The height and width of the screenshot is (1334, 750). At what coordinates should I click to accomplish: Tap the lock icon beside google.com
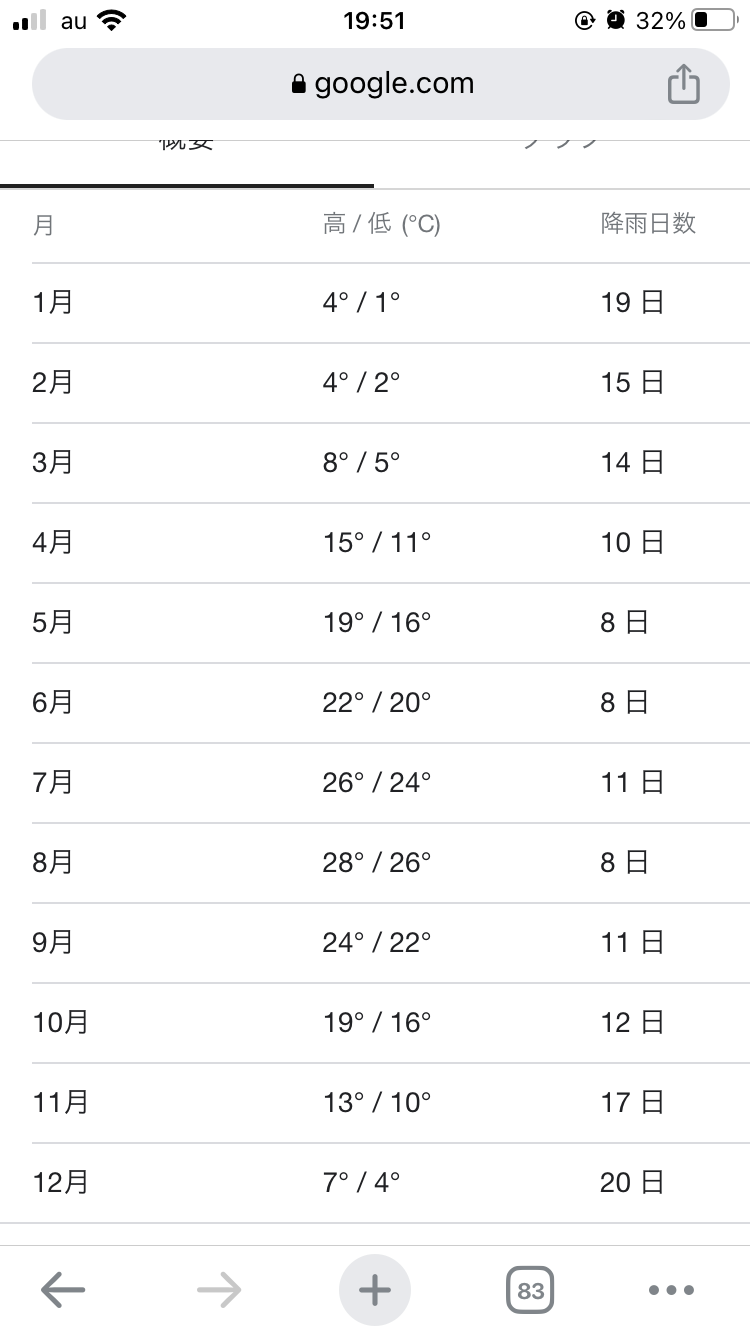[298, 85]
